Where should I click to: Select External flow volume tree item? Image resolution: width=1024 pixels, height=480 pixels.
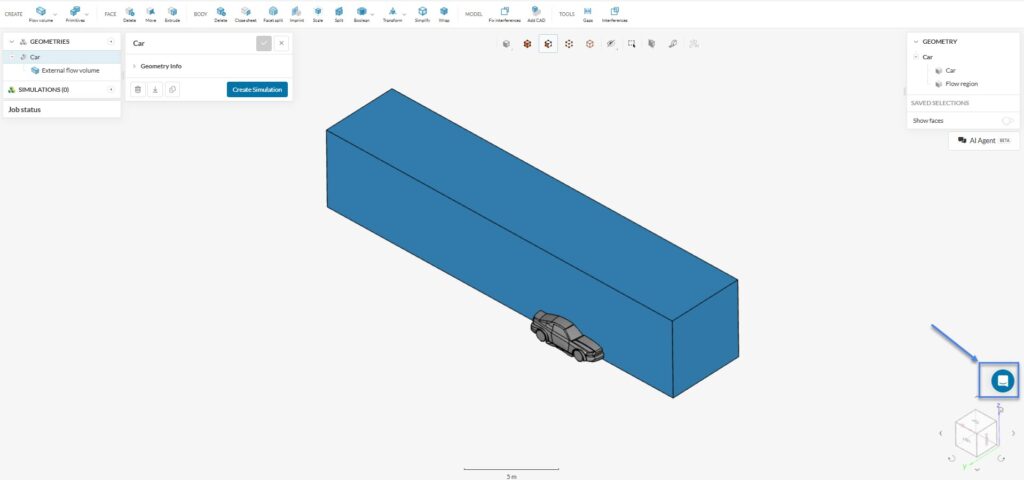(x=65, y=71)
